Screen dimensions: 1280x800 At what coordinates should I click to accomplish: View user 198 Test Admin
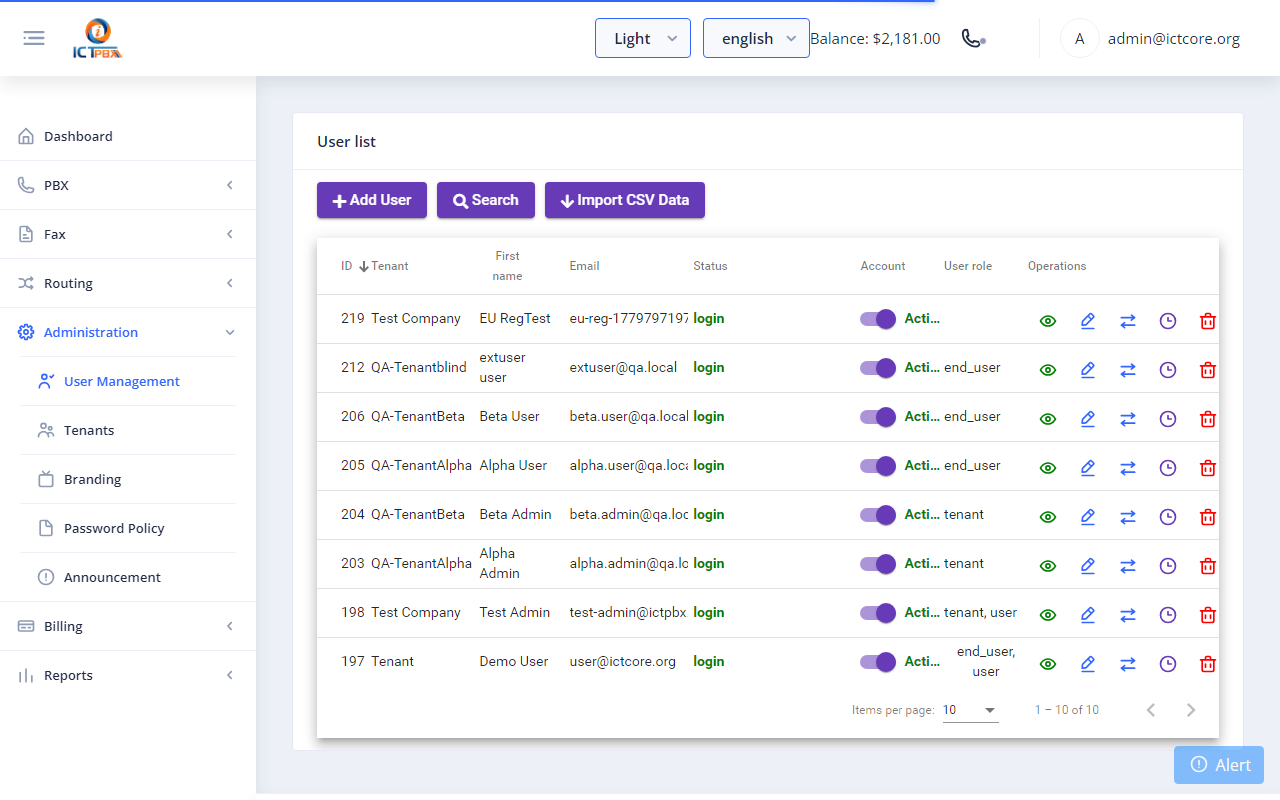(1048, 615)
